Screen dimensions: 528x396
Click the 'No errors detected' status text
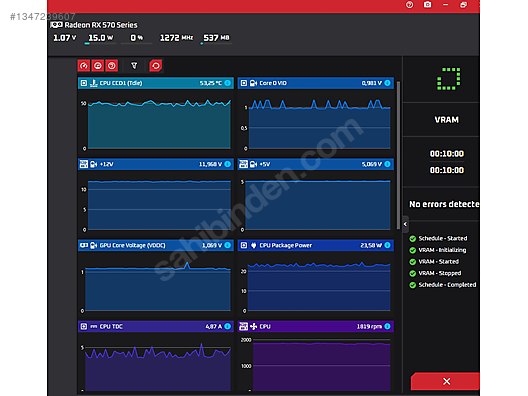point(444,204)
